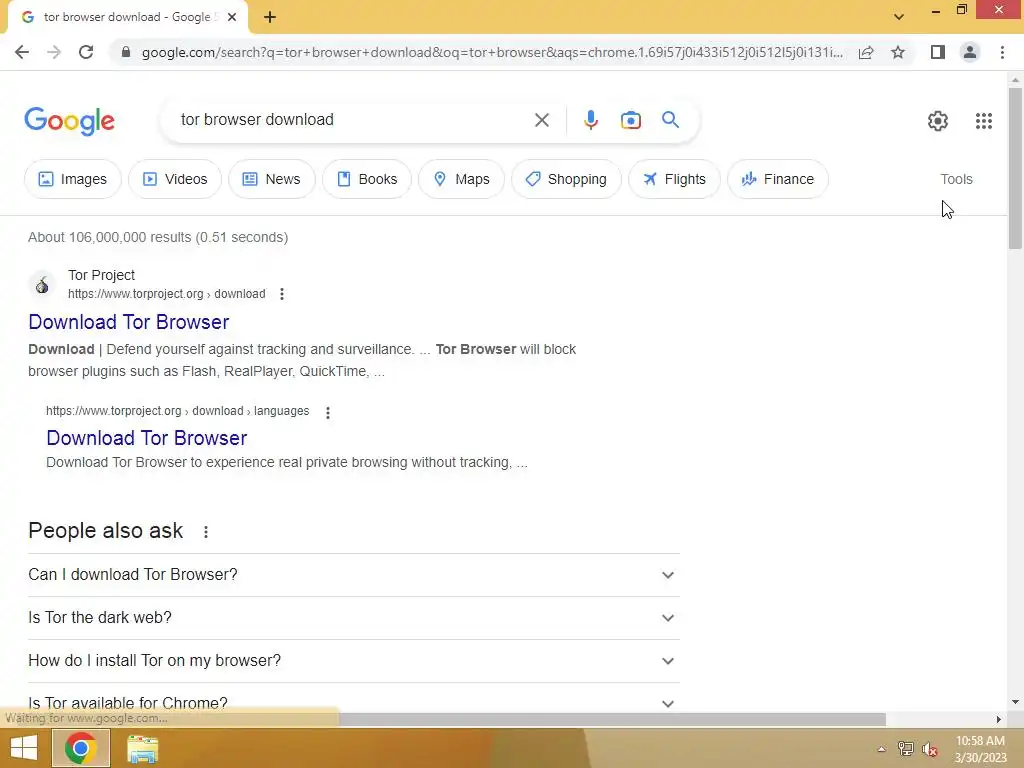Open the Google apps grid
Screen dimensions: 1024x768
click(984, 121)
